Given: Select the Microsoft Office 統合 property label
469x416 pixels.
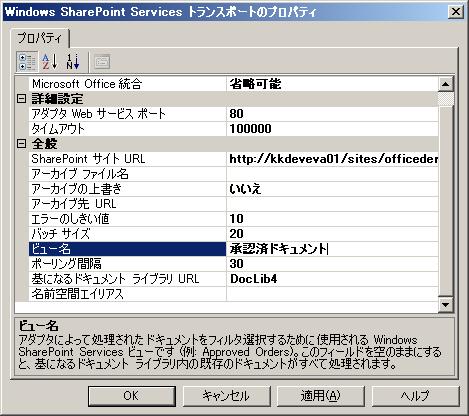Looking at the screenshot, I should (127, 84).
